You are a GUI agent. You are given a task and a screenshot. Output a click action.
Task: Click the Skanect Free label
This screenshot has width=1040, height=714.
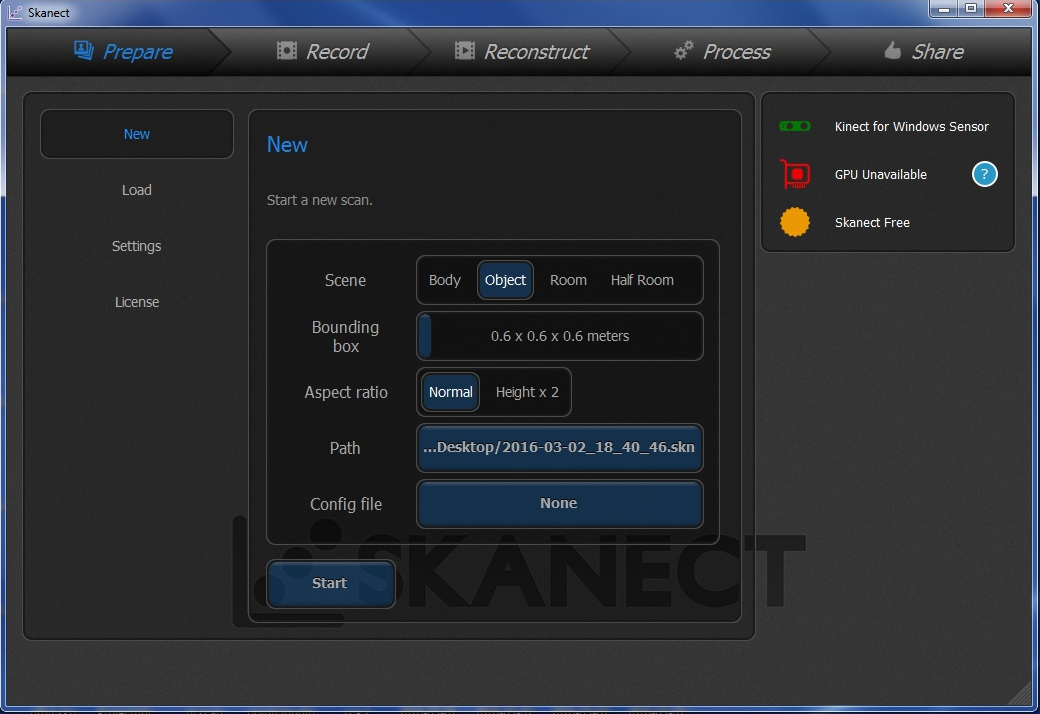[872, 222]
